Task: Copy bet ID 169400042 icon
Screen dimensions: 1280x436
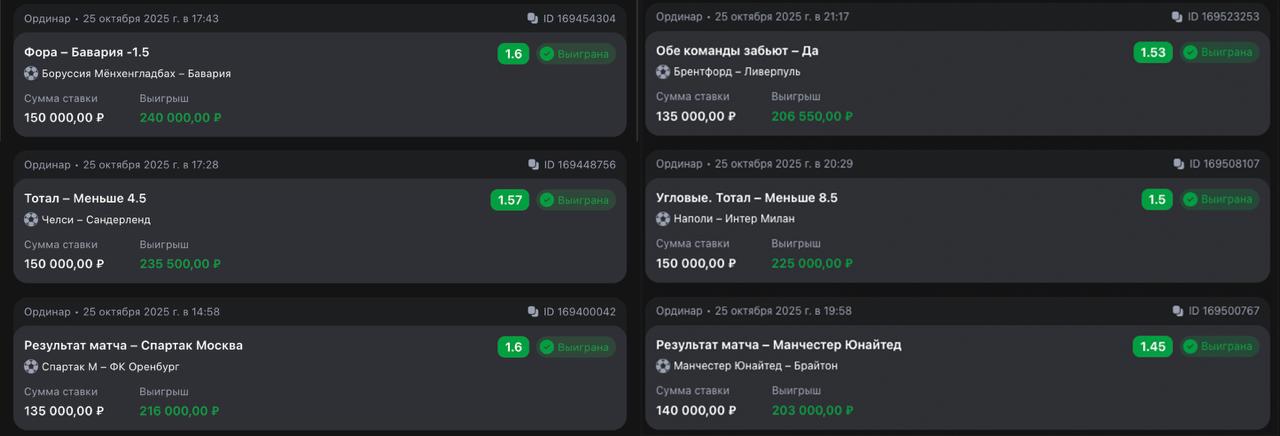Action: [x=533, y=312]
